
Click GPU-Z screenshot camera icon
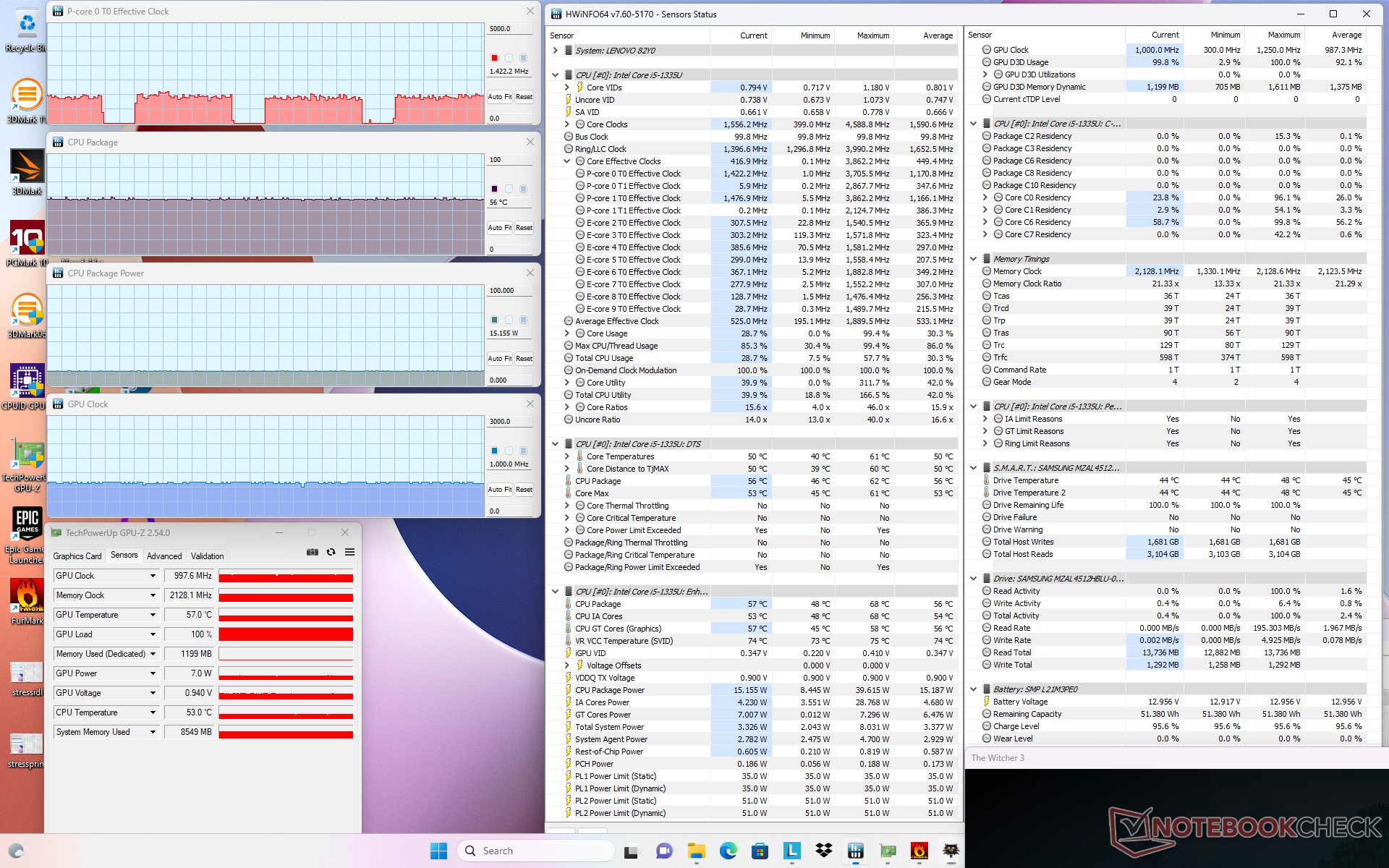(312, 552)
